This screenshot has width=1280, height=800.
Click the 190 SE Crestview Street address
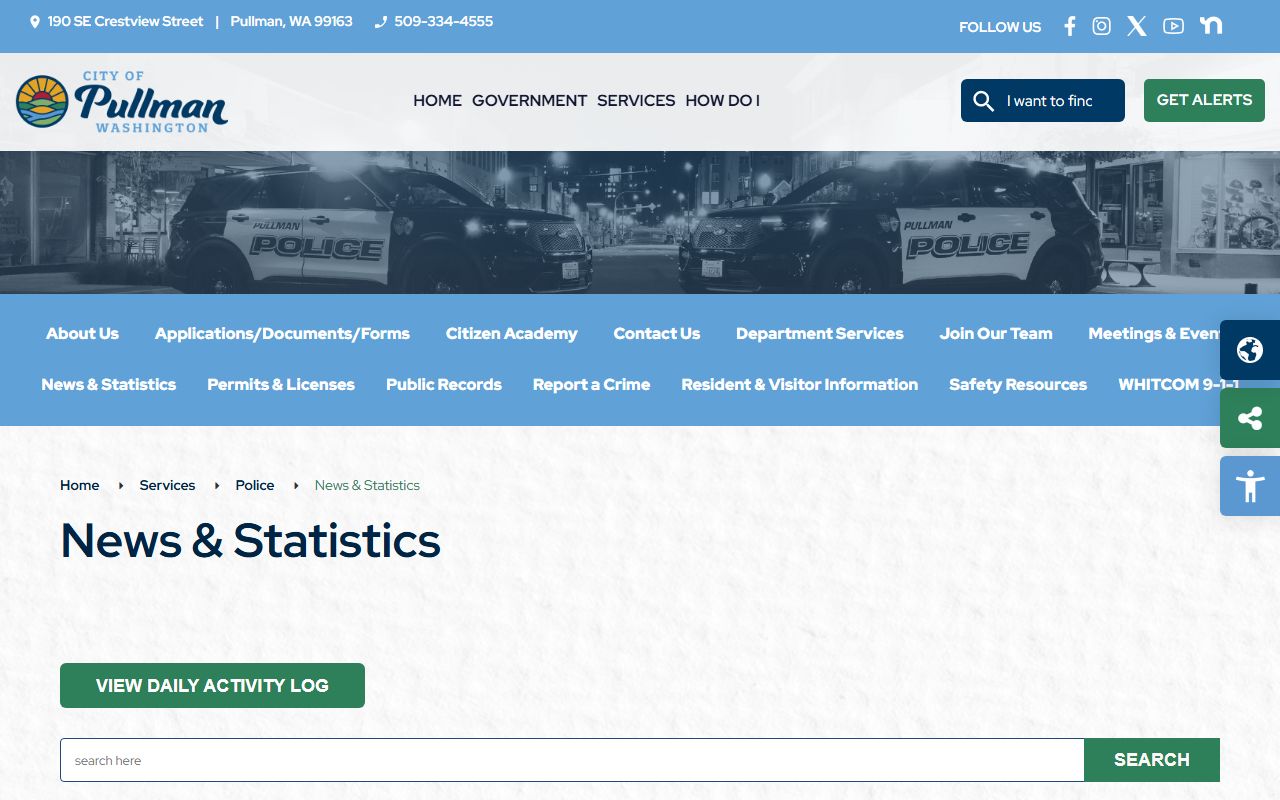(125, 21)
